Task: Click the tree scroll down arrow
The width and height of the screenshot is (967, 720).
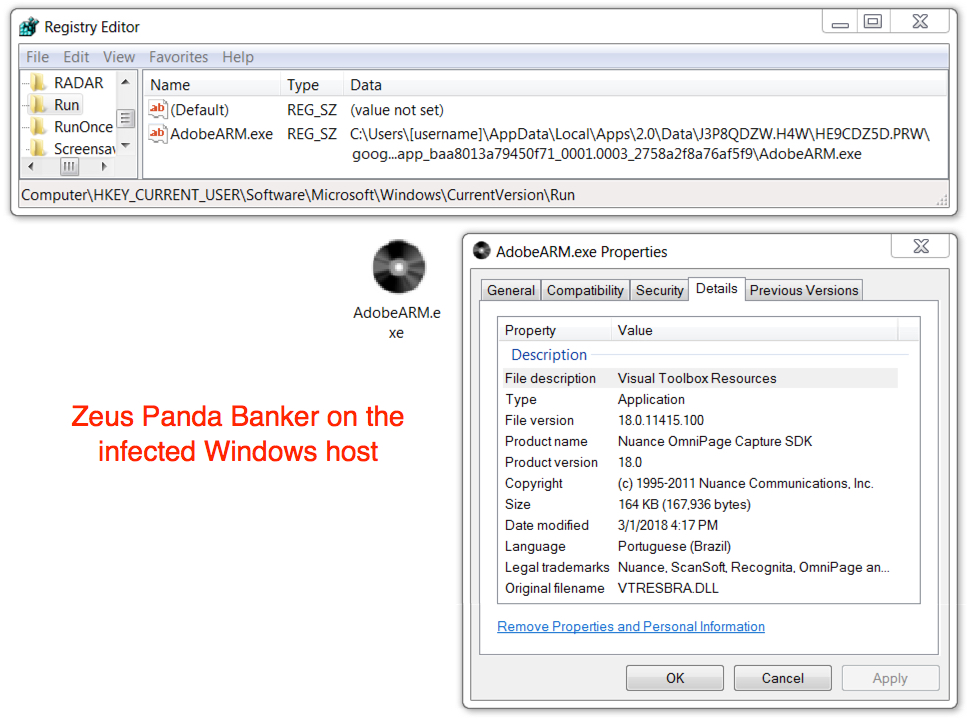Action: point(126,146)
